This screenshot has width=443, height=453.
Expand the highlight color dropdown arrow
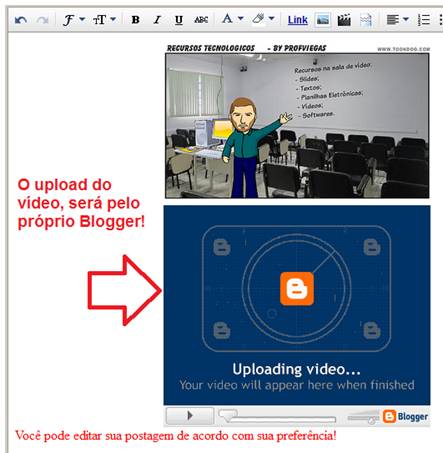(272, 19)
